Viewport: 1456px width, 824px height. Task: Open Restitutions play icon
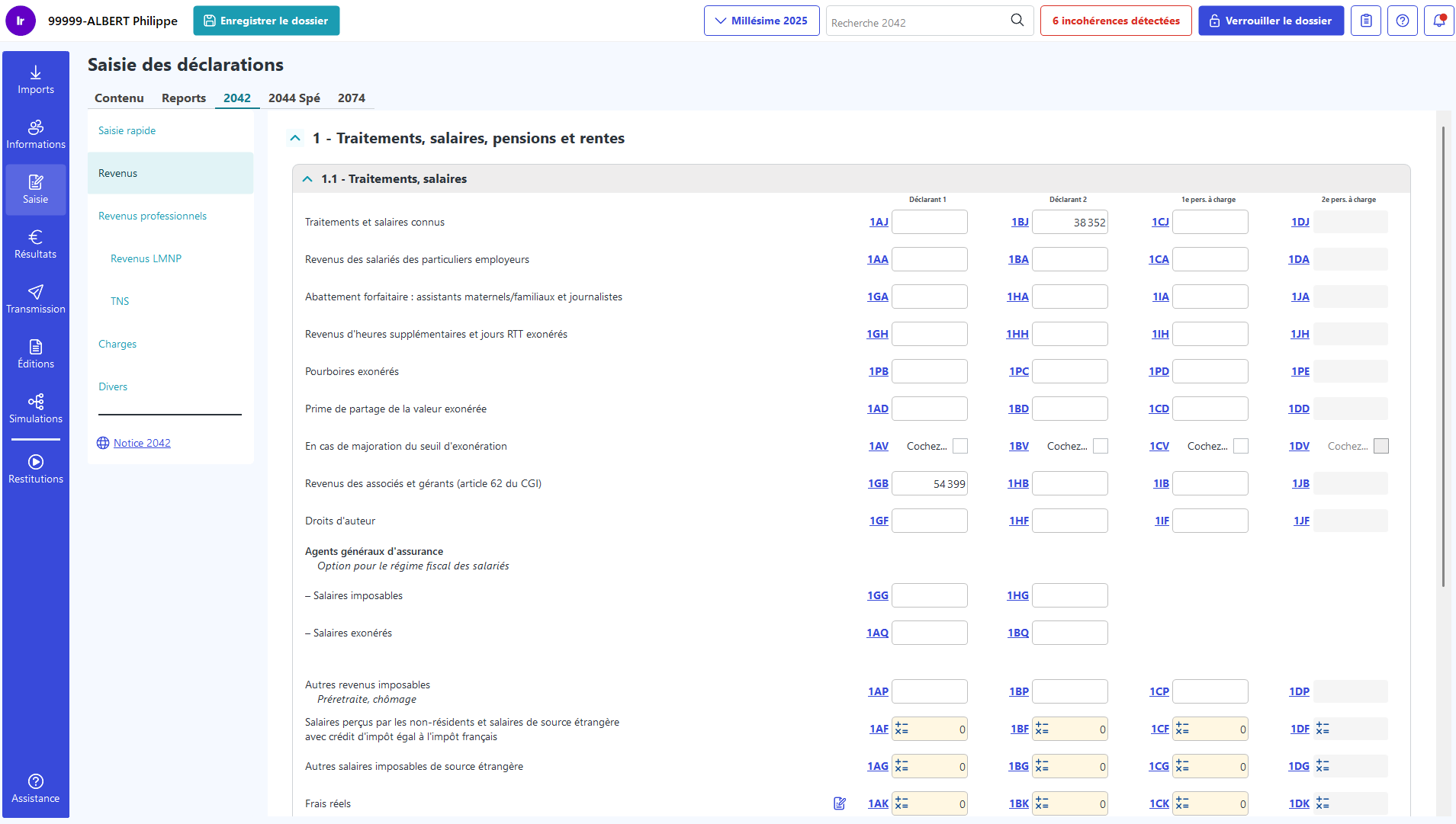click(x=36, y=462)
